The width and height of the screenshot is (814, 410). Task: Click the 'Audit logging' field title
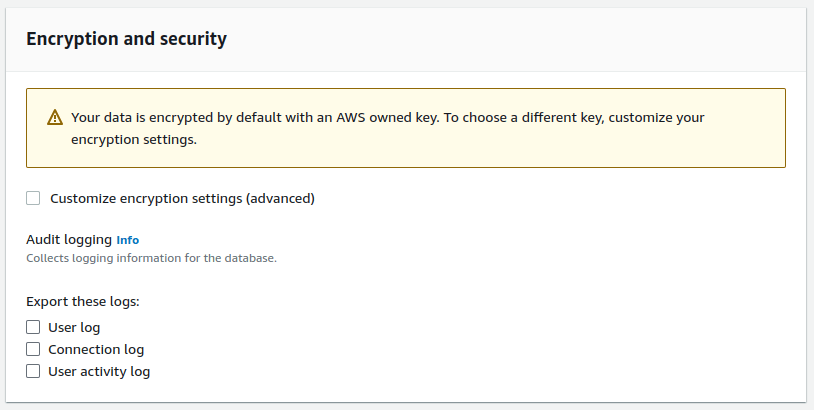coord(68,240)
